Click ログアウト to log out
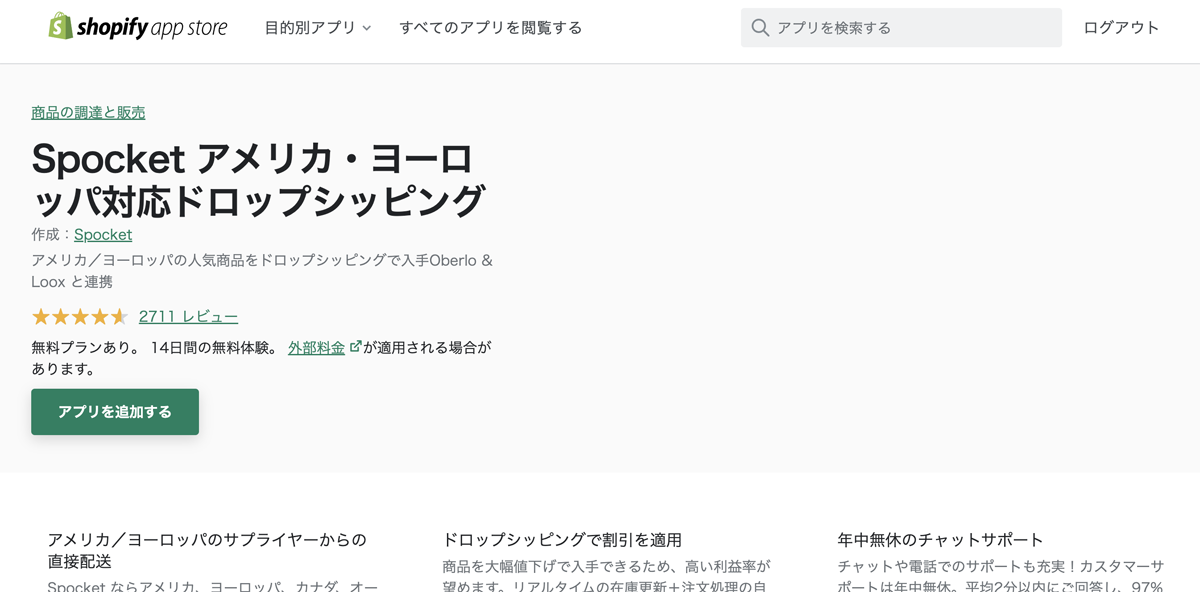The width and height of the screenshot is (1200, 592). pos(1121,28)
